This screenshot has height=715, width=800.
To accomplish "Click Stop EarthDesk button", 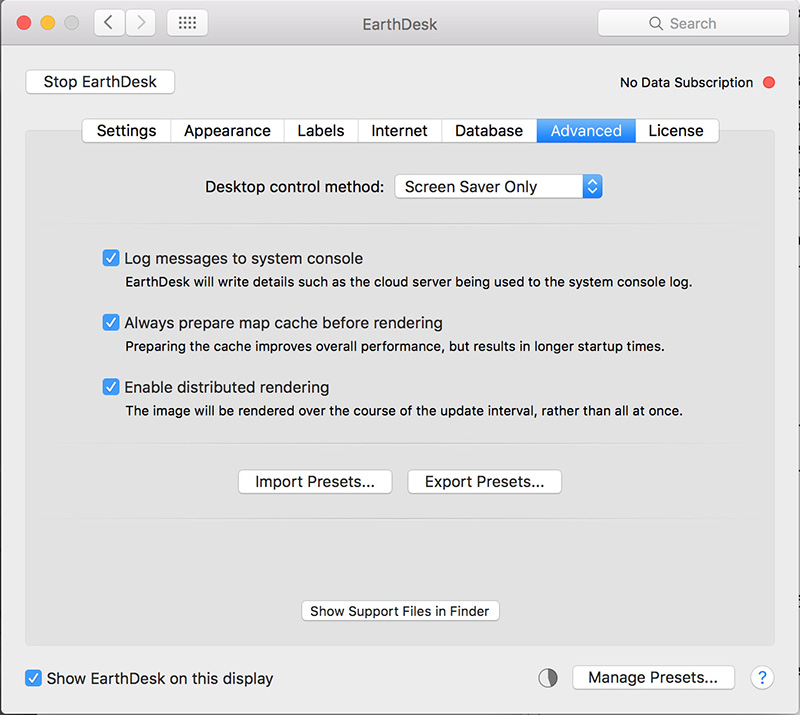I will point(100,82).
